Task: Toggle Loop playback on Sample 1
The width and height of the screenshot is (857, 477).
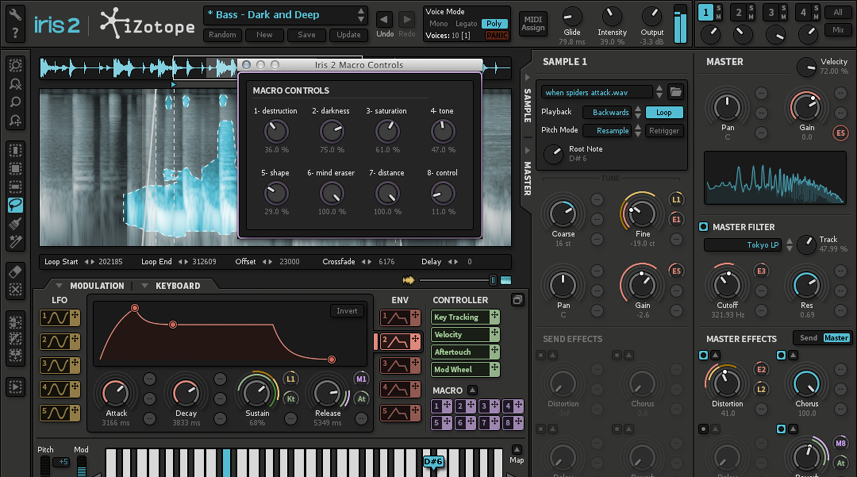Action: [664, 112]
